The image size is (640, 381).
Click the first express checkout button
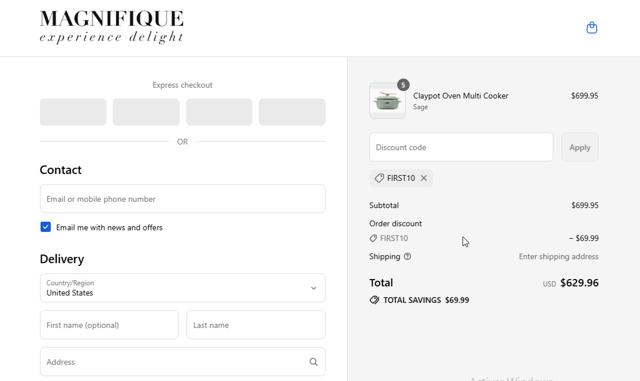pyautogui.click(x=73, y=112)
